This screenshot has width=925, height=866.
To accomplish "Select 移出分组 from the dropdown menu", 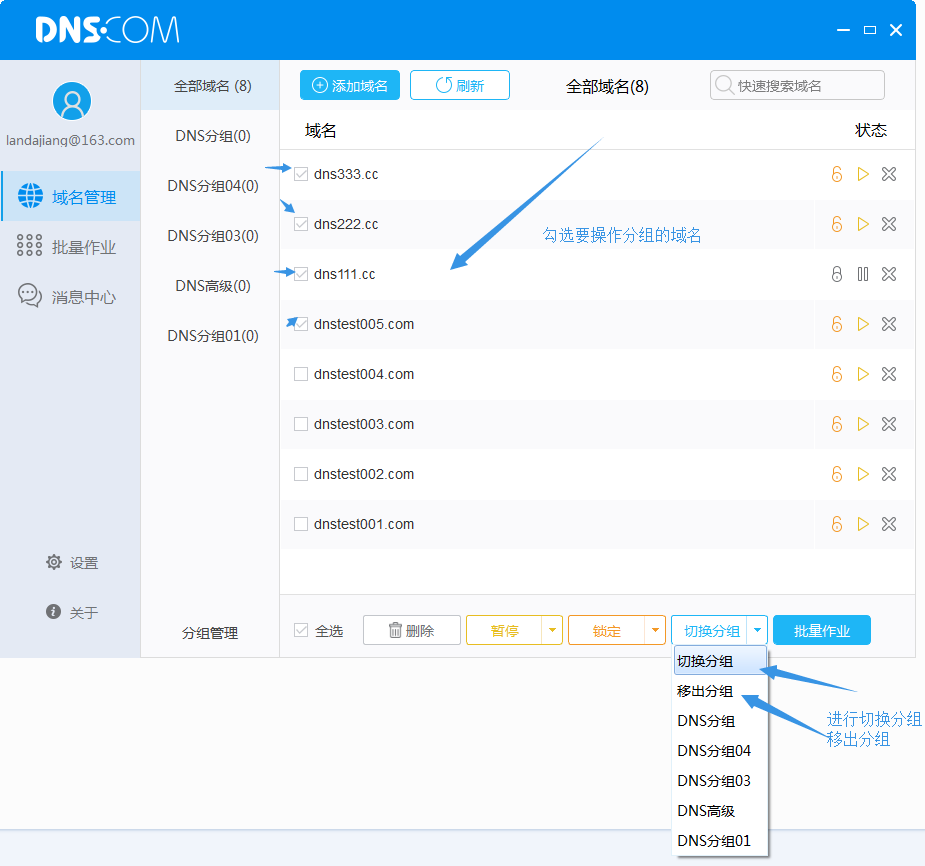I will pos(705,691).
